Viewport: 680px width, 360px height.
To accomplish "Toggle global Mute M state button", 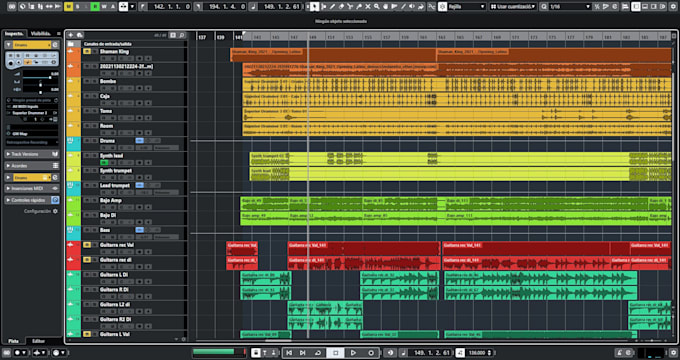I will tap(68, 7).
